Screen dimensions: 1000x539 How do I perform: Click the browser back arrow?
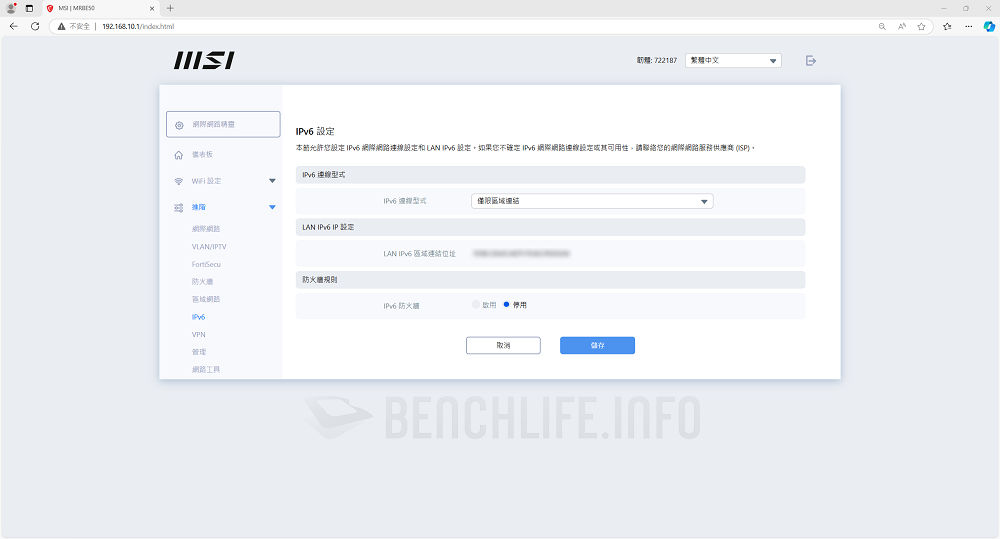point(13,26)
